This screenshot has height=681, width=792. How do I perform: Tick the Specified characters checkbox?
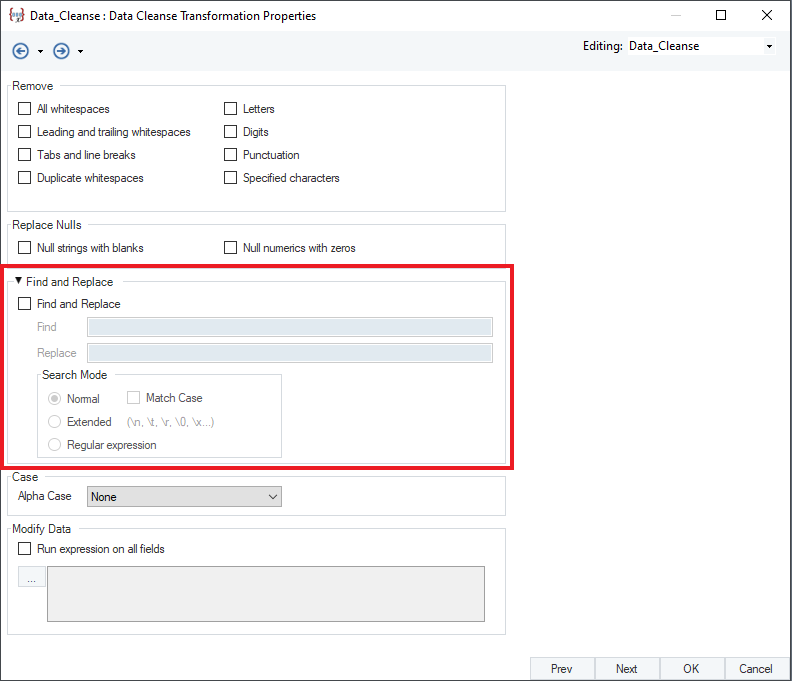[231, 178]
